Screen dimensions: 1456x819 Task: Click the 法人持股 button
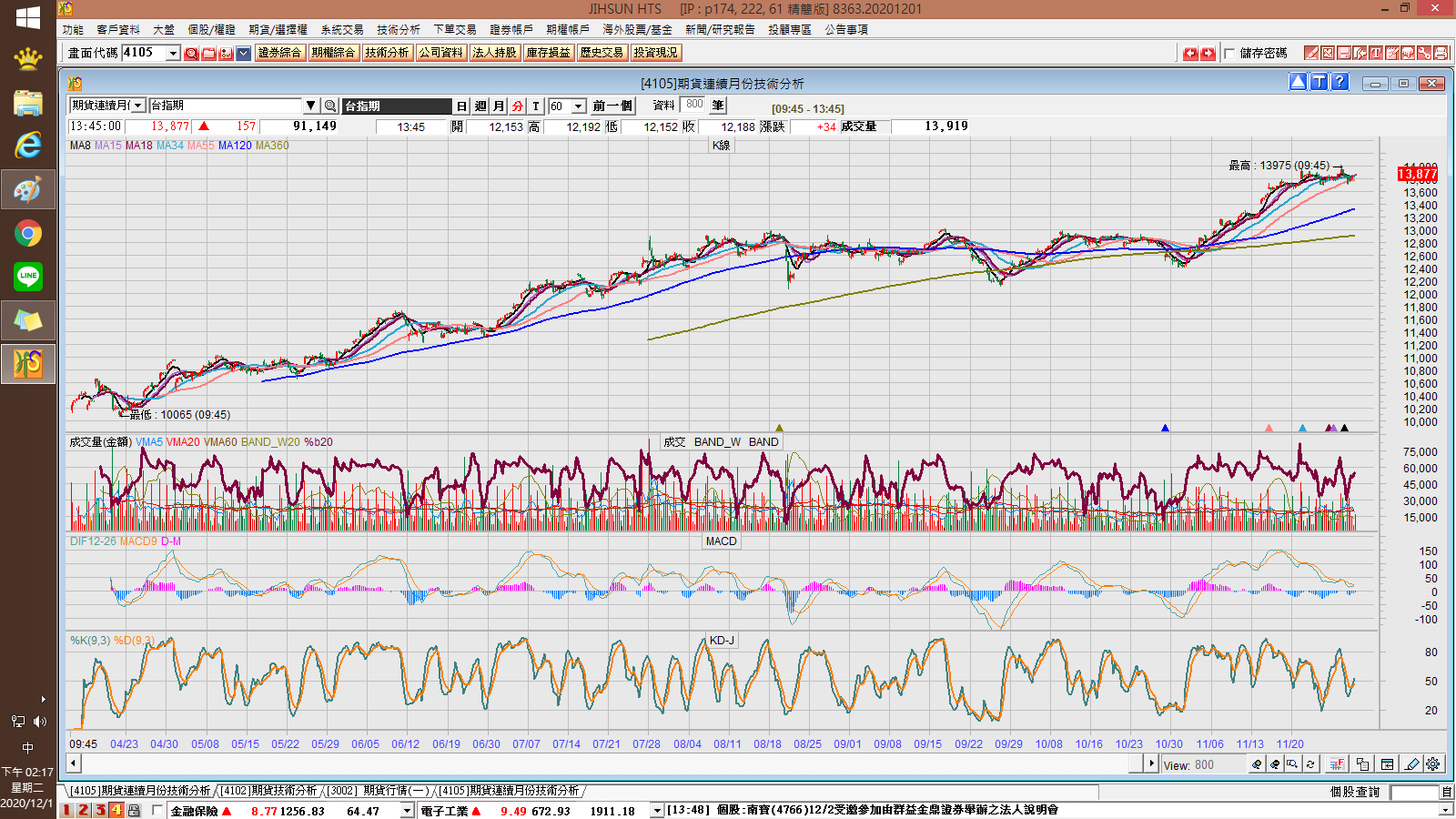(494, 53)
